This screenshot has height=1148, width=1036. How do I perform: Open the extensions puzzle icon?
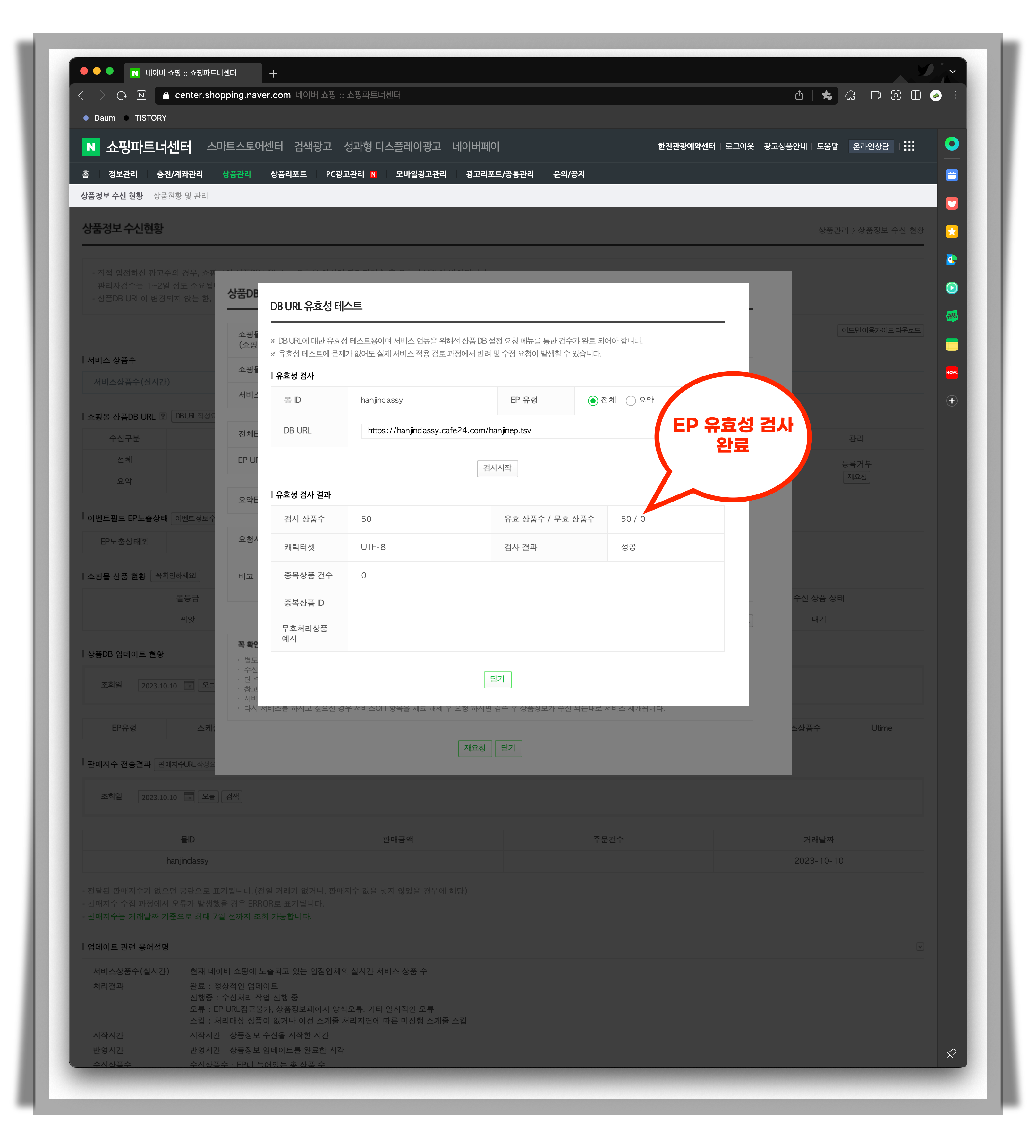point(850,95)
